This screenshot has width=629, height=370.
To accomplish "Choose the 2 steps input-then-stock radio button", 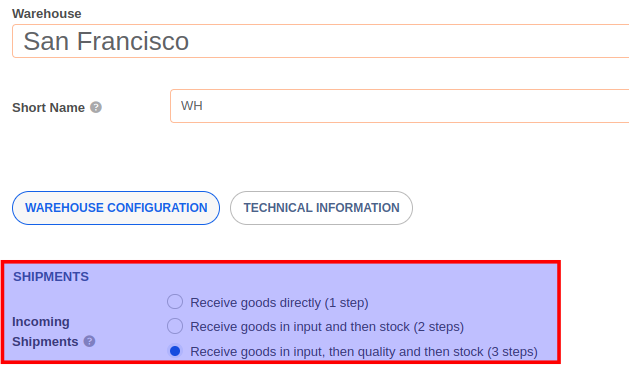I will (x=175, y=326).
